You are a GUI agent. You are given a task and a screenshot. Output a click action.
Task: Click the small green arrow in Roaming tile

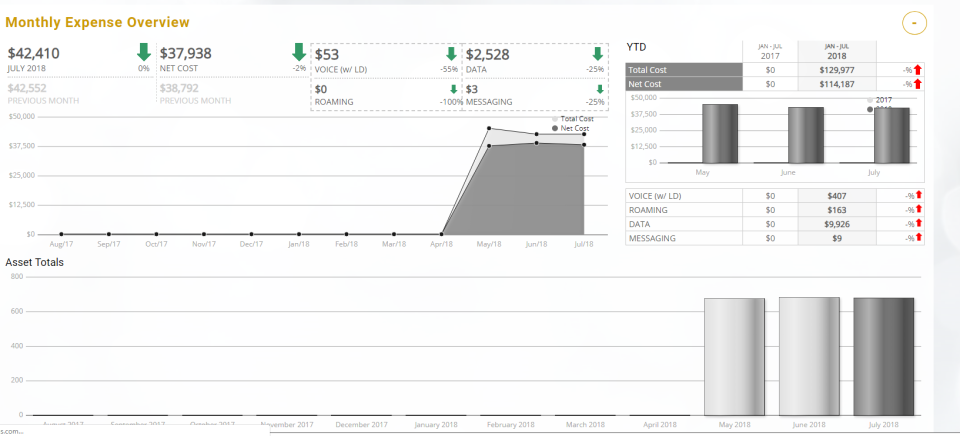click(x=454, y=89)
